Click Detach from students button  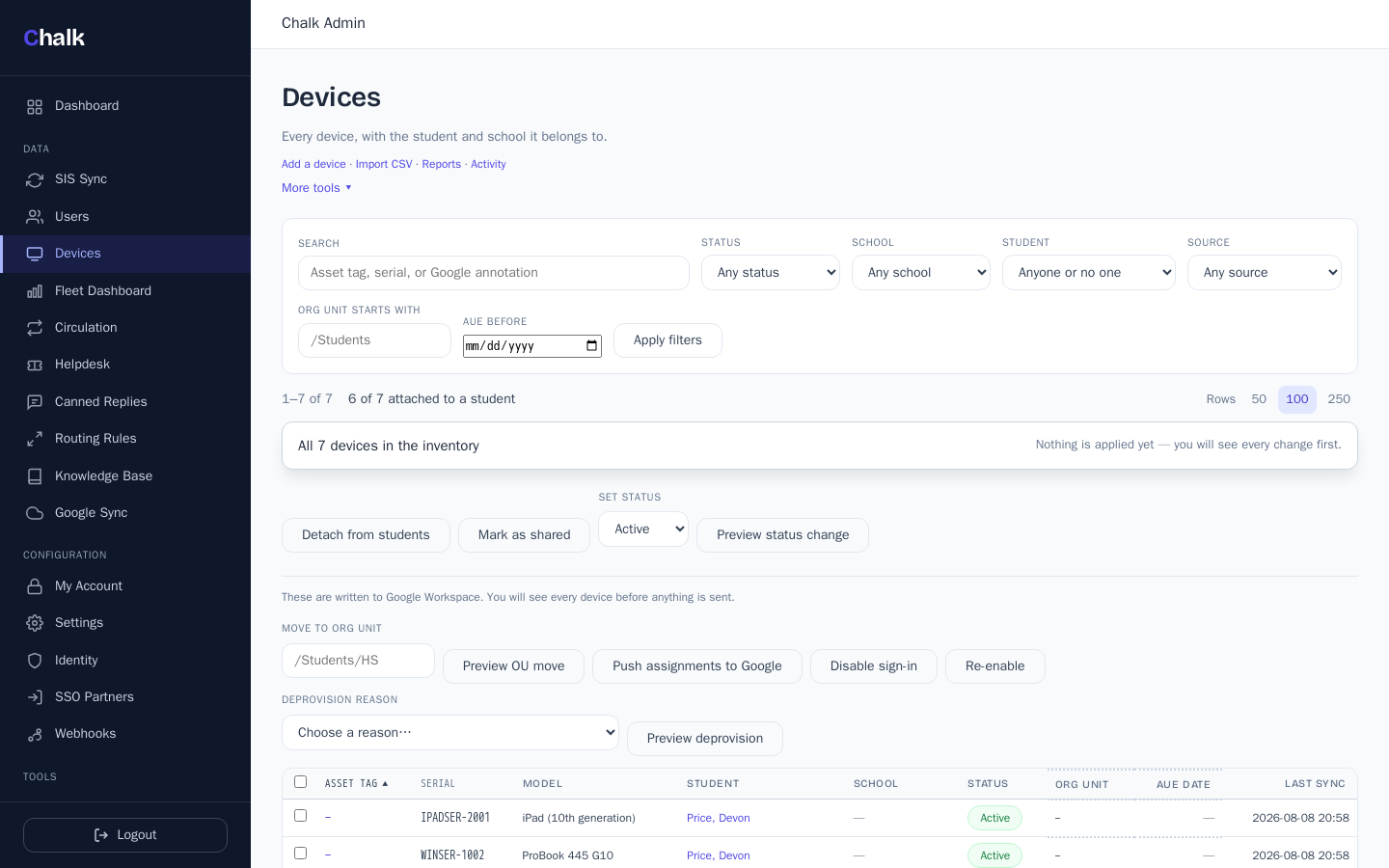pyautogui.click(x=366, y=535)
